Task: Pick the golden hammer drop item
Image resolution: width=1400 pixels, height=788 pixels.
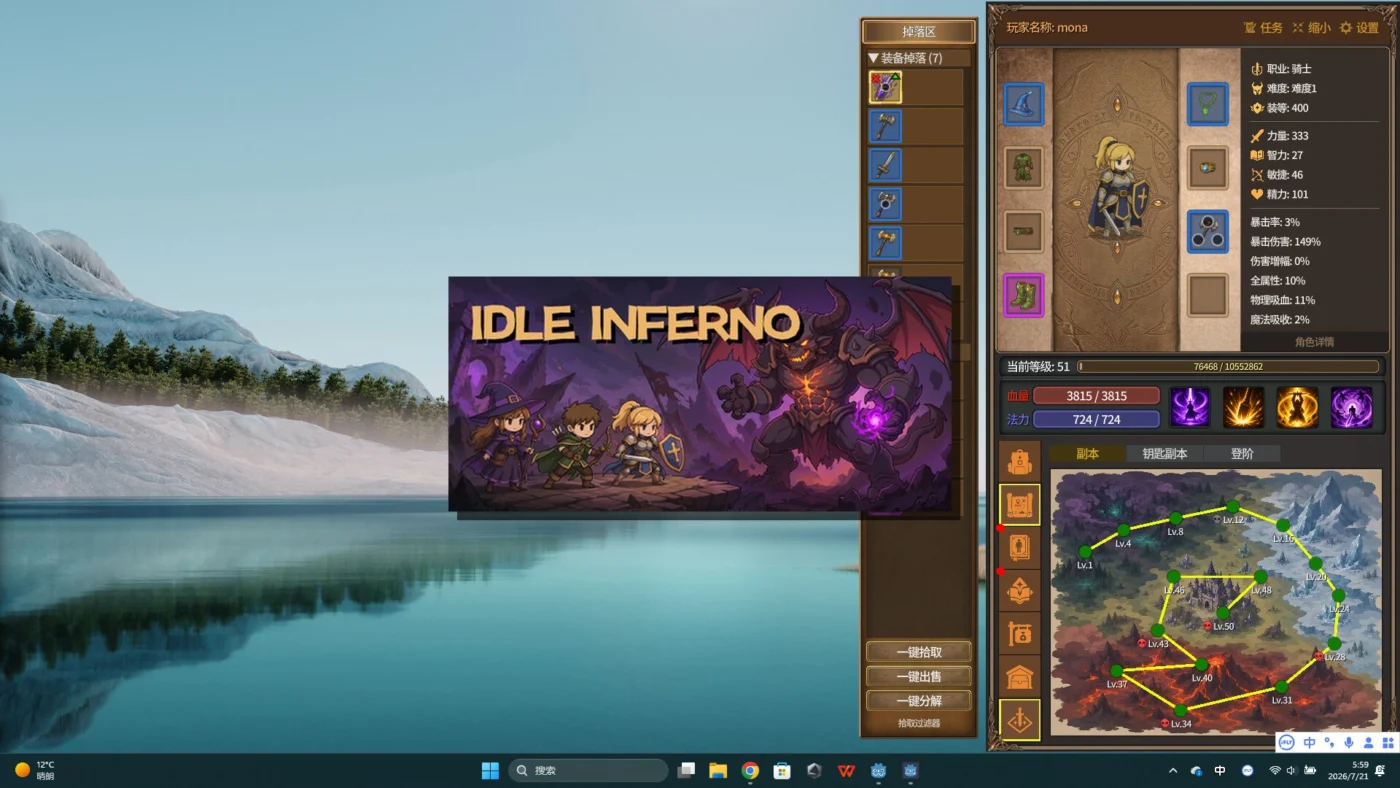Action: pyautogui.click(x=885, y=243)
